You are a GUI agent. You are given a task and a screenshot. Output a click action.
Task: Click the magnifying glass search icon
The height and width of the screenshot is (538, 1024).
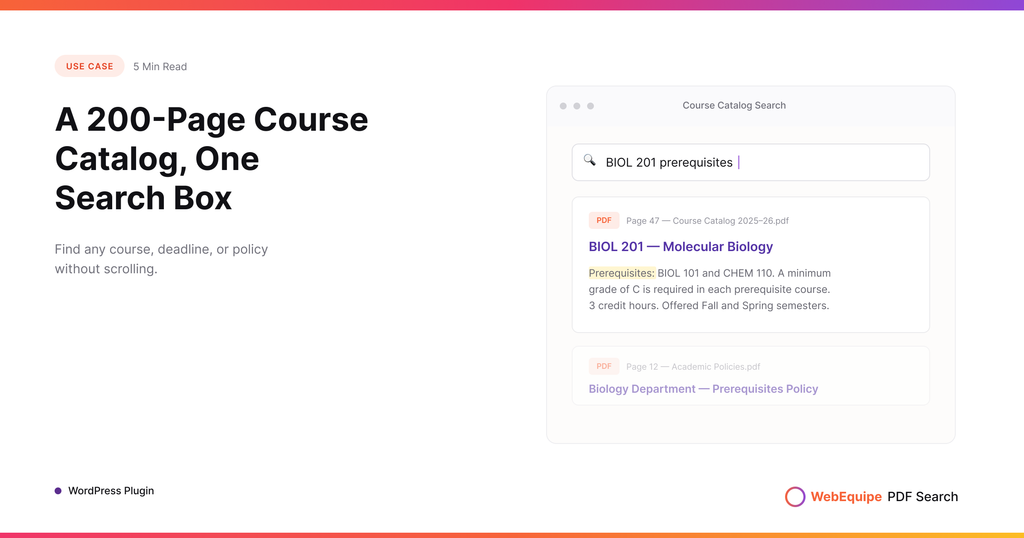click(x=590, y=161)
